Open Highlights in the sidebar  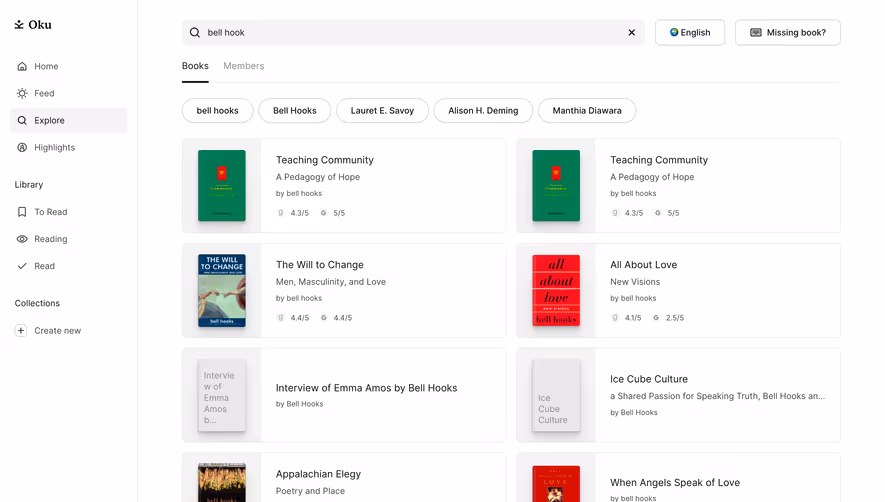pyautogui.click(x=68, y=147)
